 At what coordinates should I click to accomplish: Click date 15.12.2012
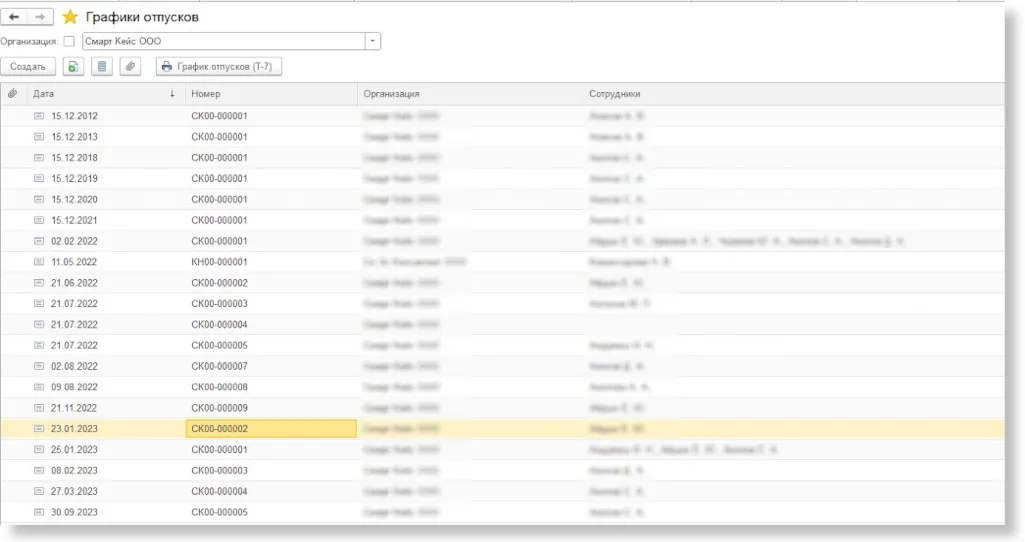[75, 116]
